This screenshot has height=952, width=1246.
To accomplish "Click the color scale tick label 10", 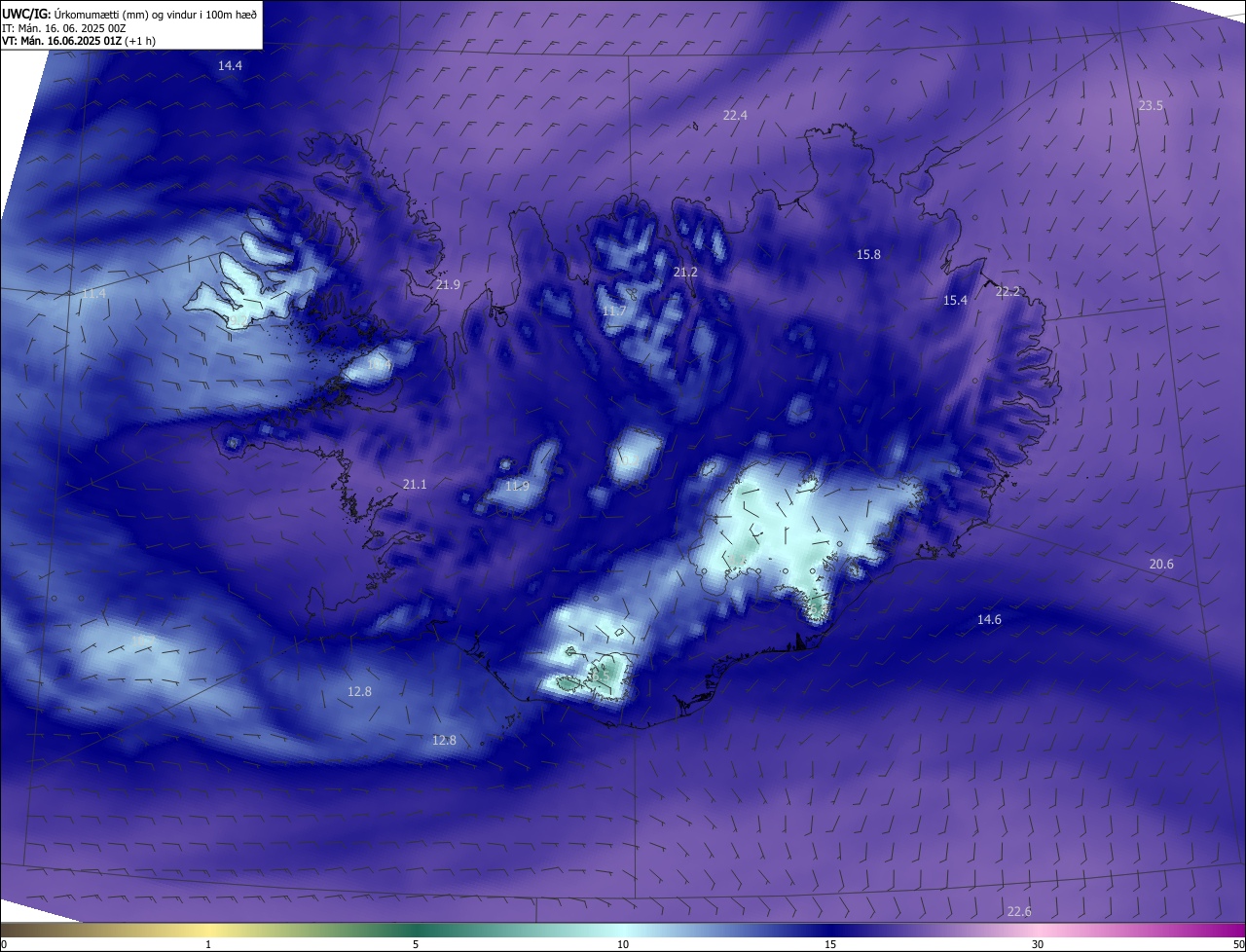I will pyautogui.click(x=623, y=944).
